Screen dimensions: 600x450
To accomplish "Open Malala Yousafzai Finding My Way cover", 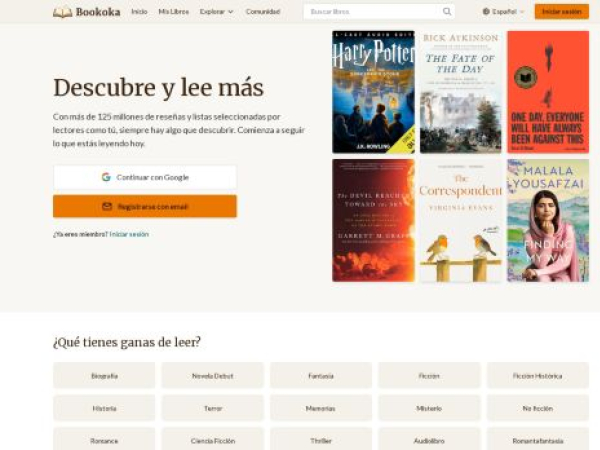I will point(548,221).
